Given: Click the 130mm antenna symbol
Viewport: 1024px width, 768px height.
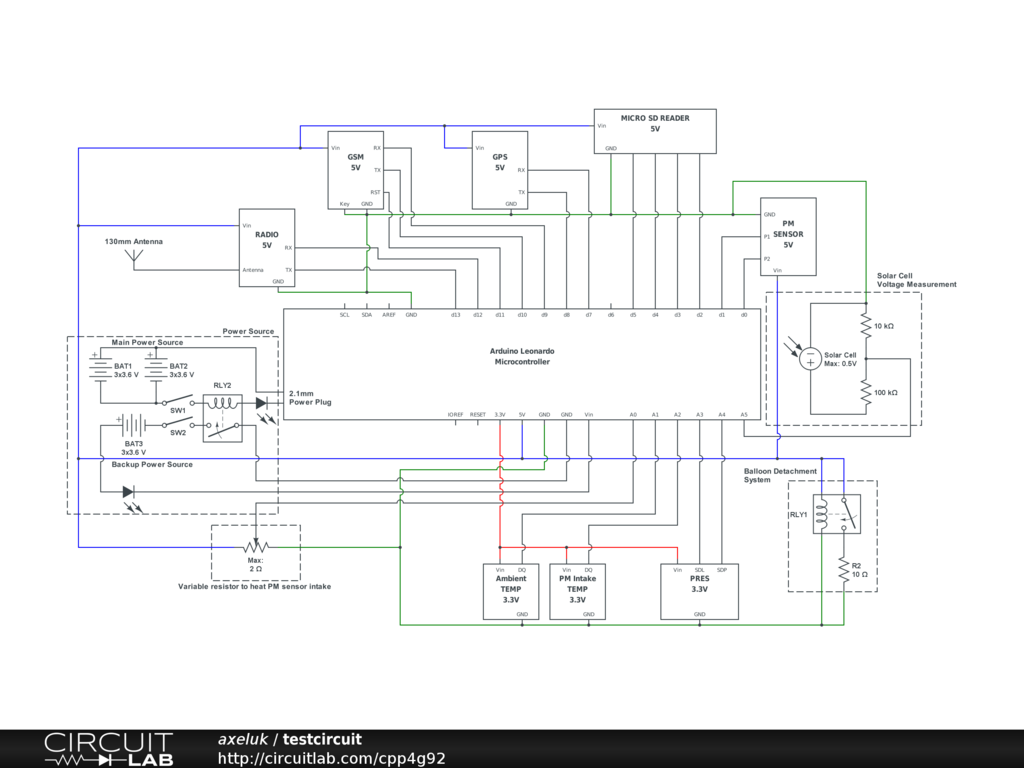Looking at the screenshot, I should point(136,259).
